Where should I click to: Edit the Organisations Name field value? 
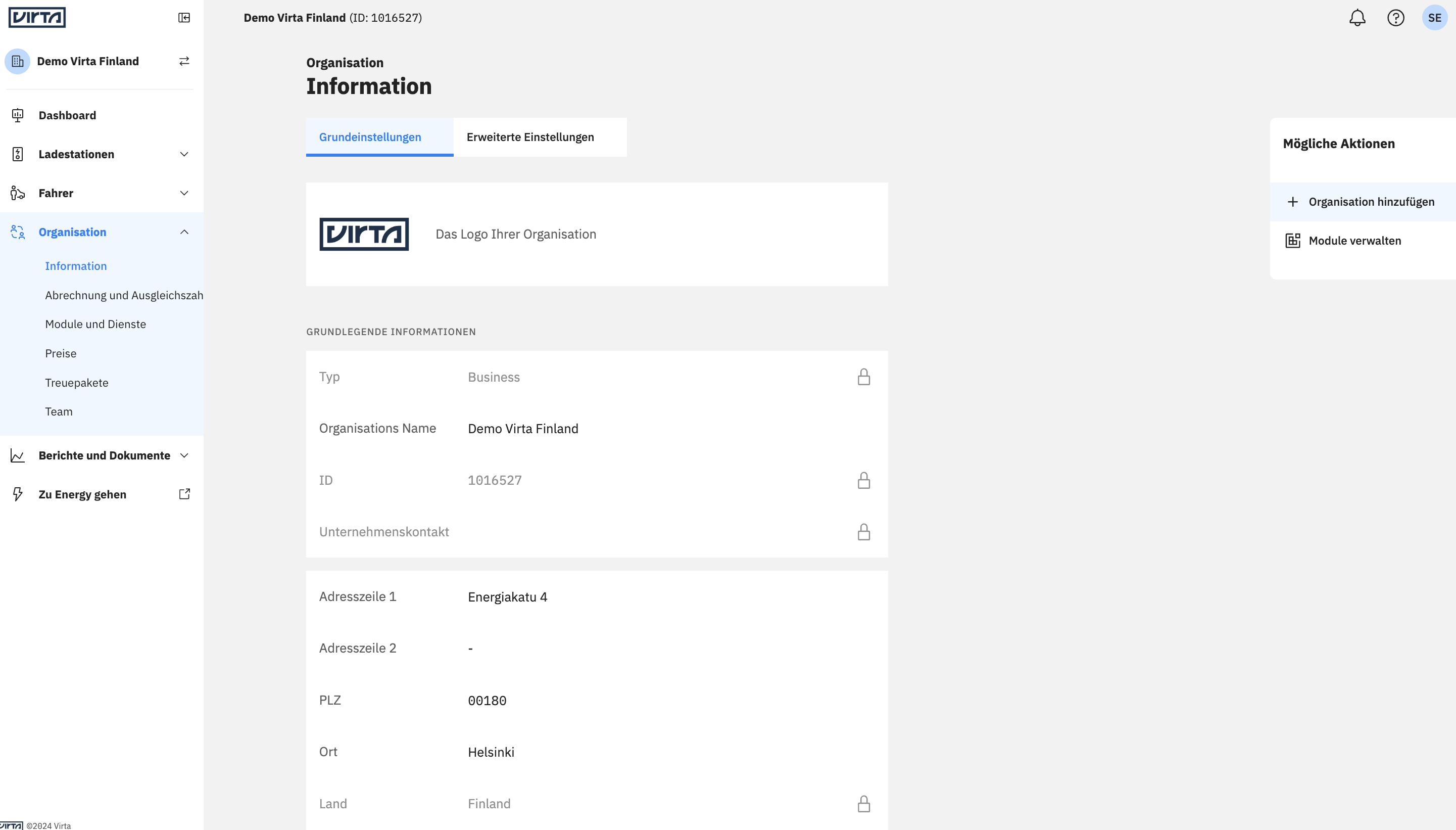[523, 429]
